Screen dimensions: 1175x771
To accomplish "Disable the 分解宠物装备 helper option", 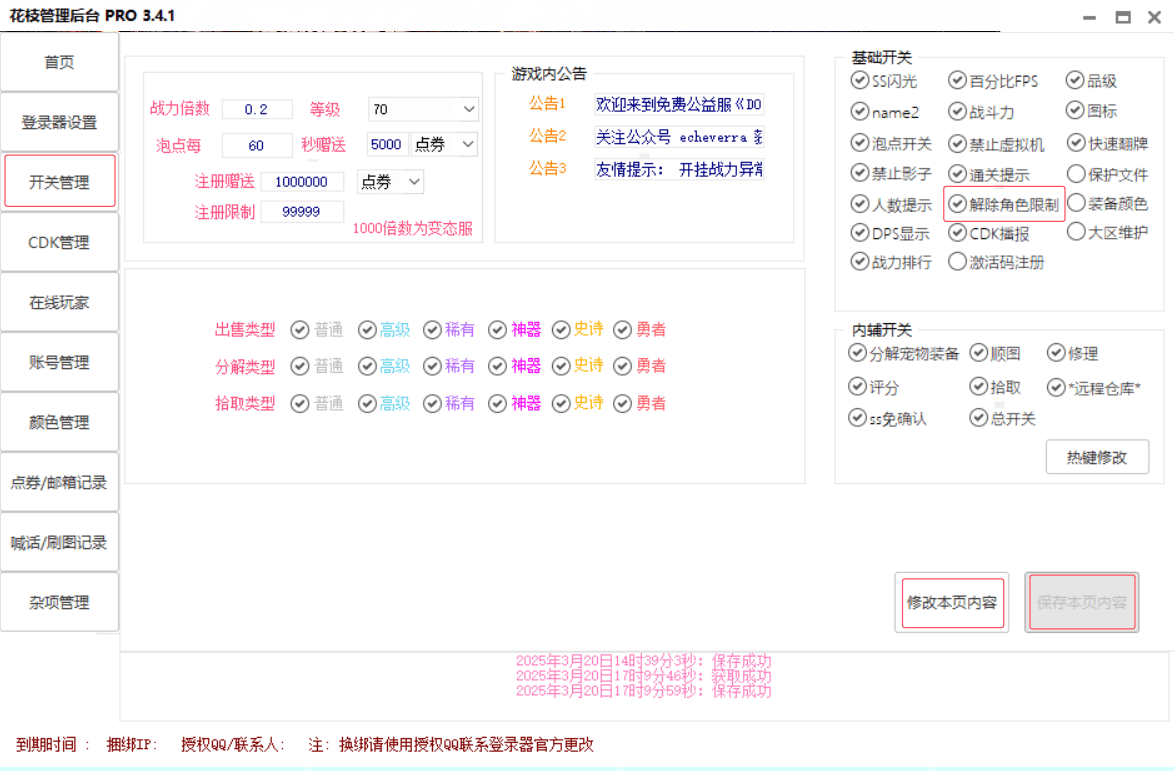I will 857,353.
